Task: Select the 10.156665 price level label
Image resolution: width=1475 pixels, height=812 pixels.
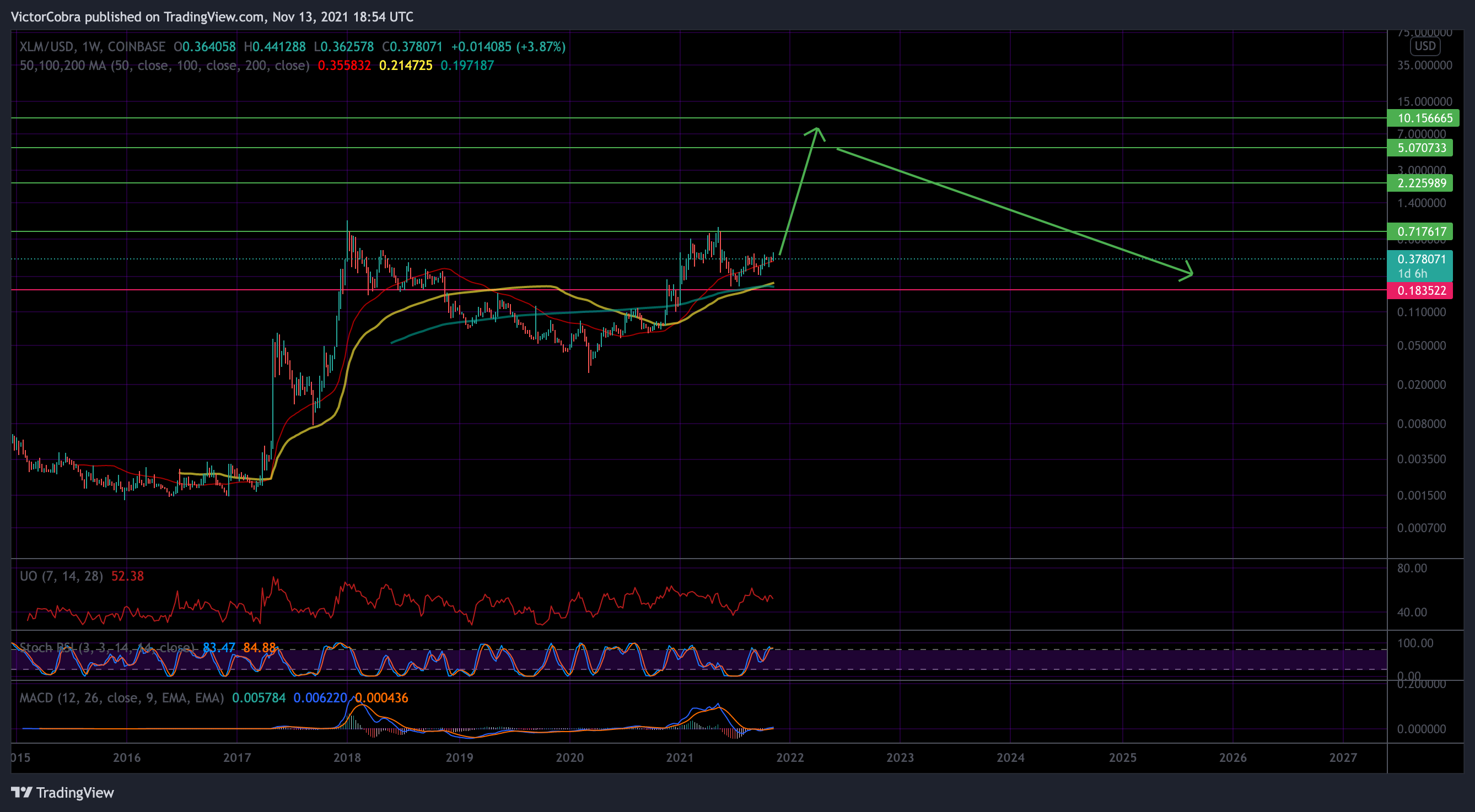Action: coord(1424,118)
